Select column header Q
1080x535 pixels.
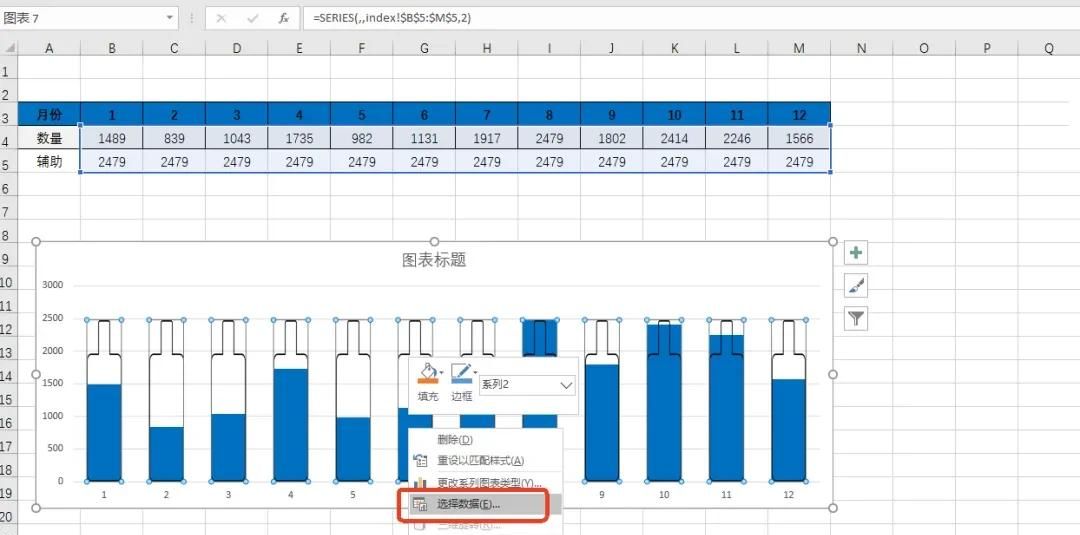coord(1049,48)
